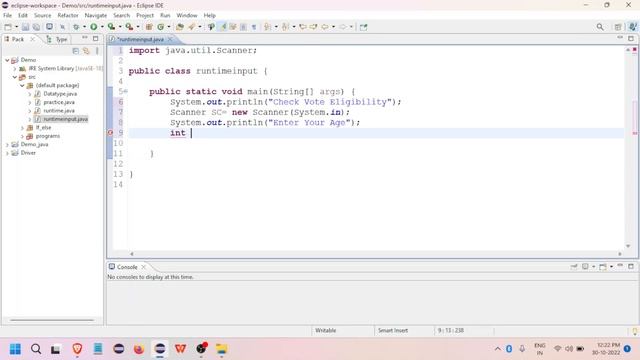This screenshot has width=640, height=360.
Task: Collapse the src folder node
Action: 15,77
